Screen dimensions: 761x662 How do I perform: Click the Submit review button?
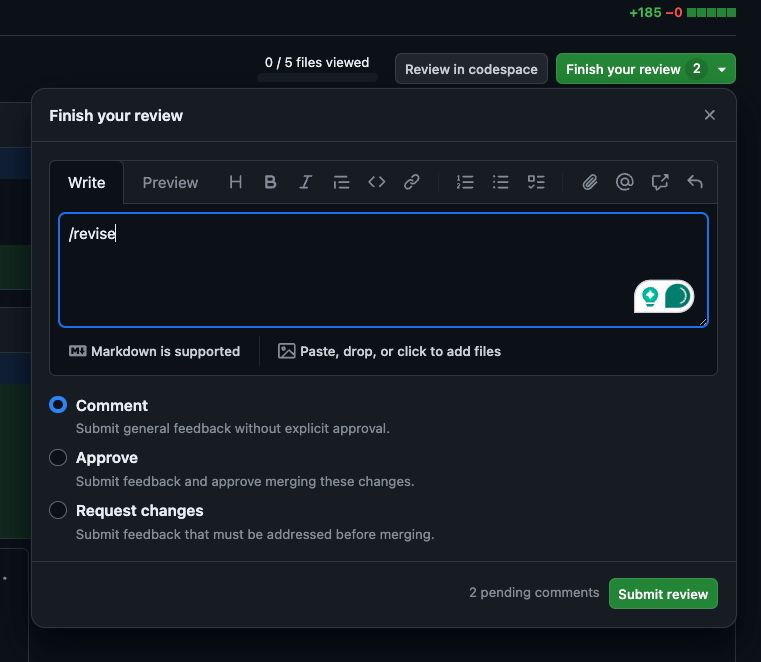(663, 594)
